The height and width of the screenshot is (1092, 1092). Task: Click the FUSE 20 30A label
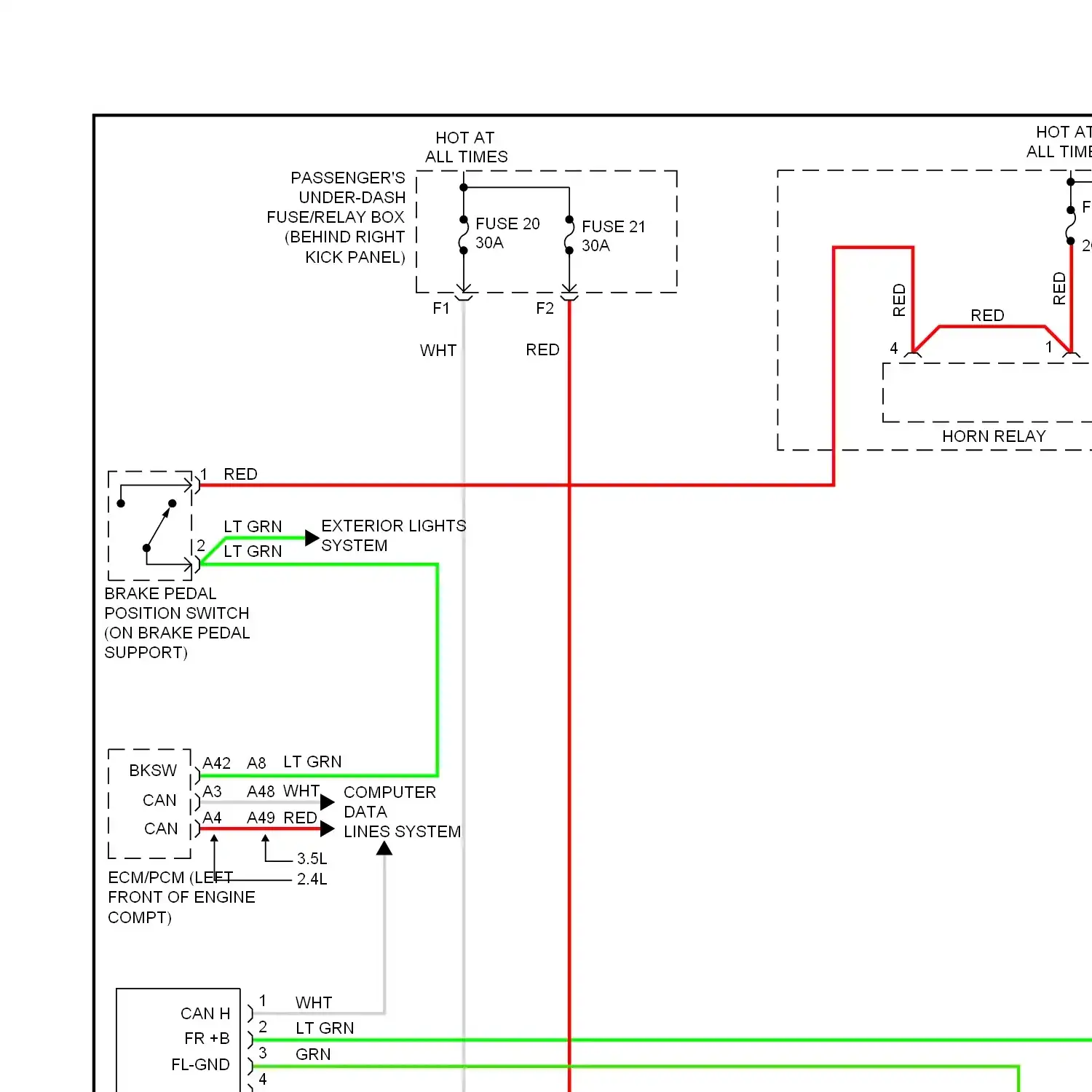(x=507, y=233)
